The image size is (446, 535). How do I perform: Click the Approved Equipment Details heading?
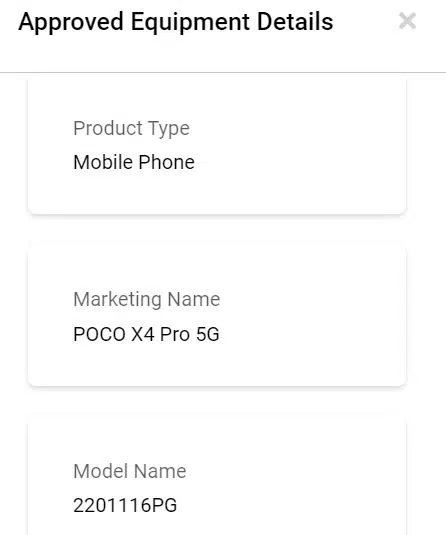pos(176,22)
